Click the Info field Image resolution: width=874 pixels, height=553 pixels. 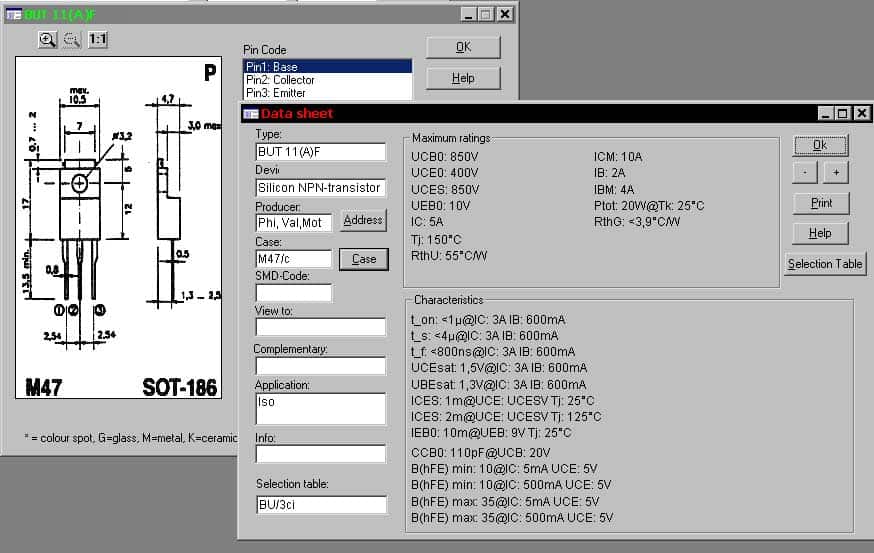[x=321, y=454]
